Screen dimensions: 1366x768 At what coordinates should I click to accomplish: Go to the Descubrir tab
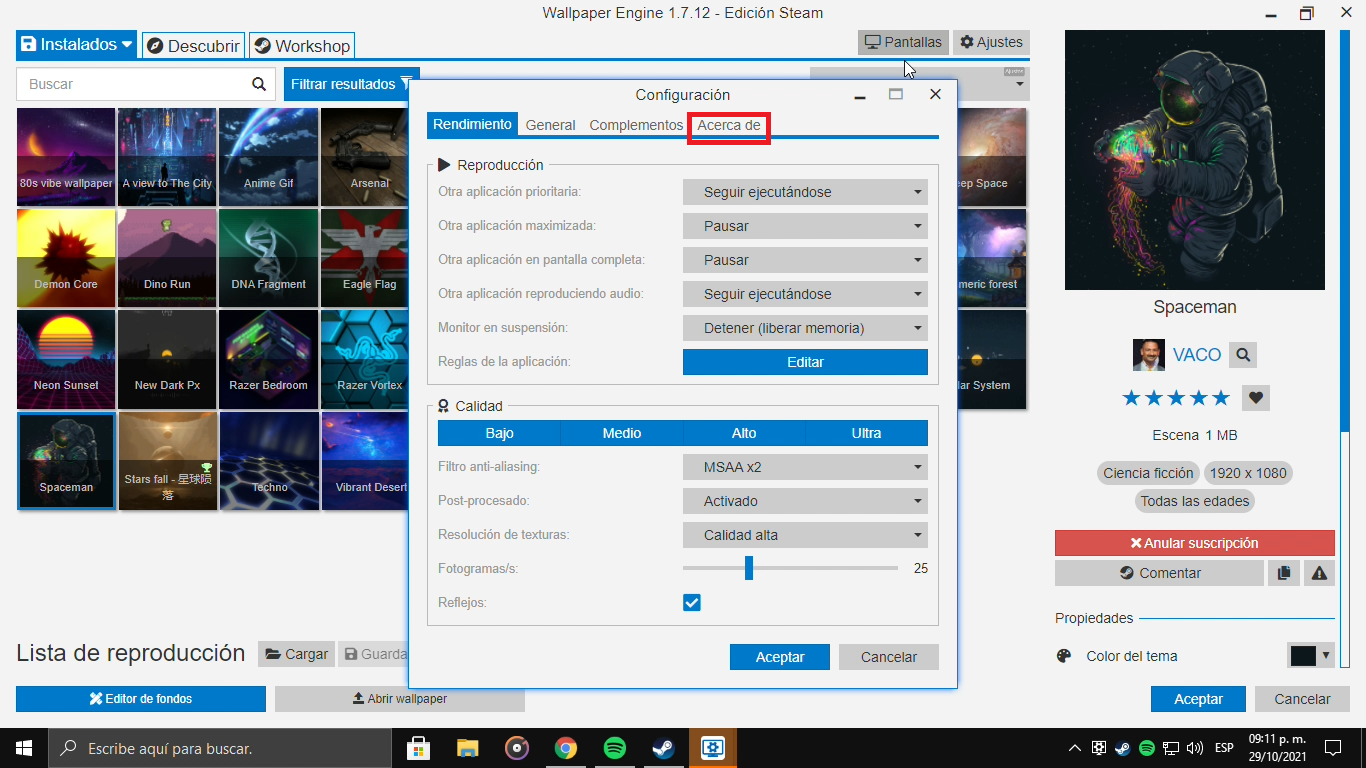pyautogui.click(x=194, y=46)
